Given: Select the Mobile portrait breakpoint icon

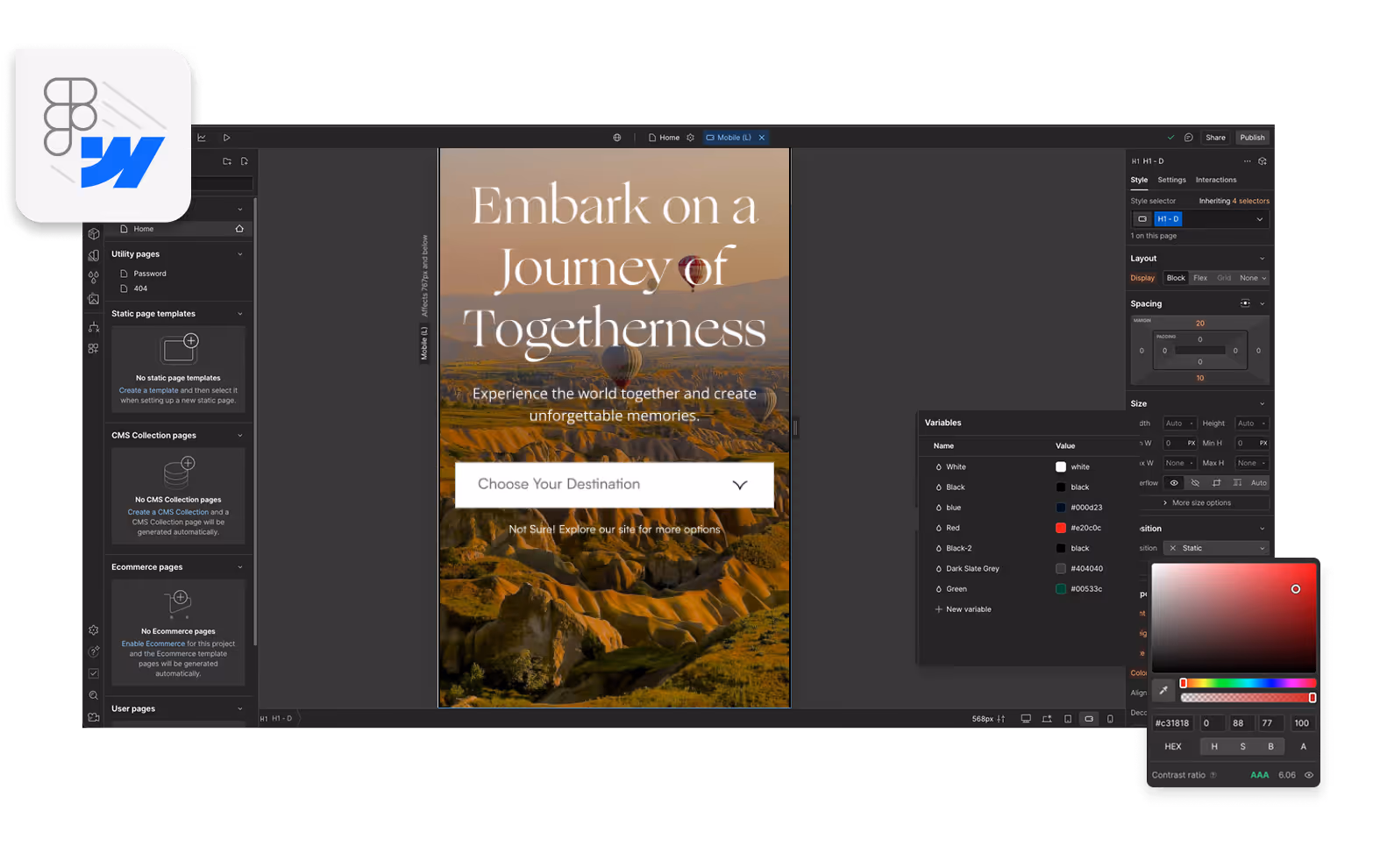Looking at the screenshot, I should point(1110,719).
